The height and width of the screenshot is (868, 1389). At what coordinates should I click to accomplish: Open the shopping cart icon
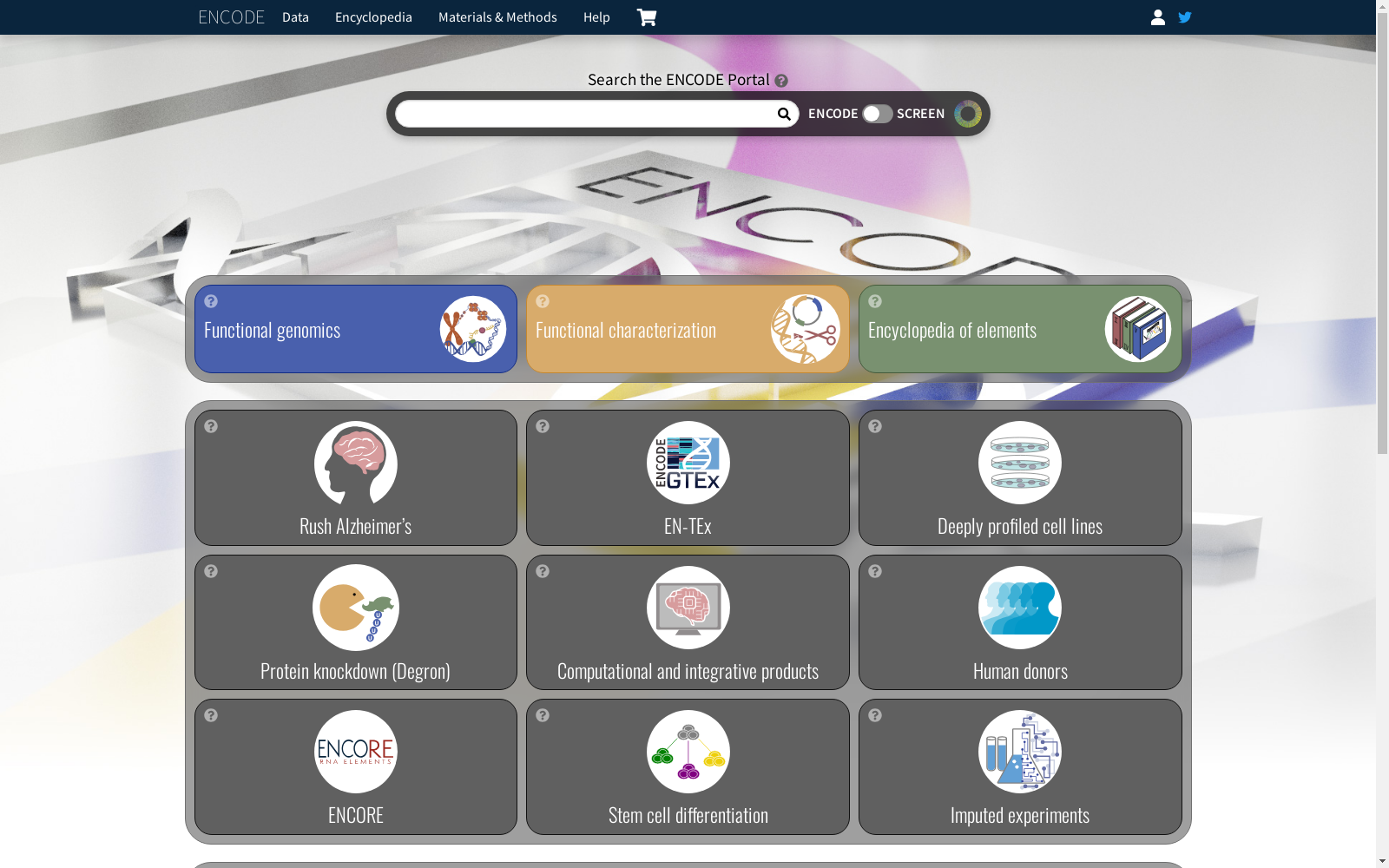tap(647, 17)
